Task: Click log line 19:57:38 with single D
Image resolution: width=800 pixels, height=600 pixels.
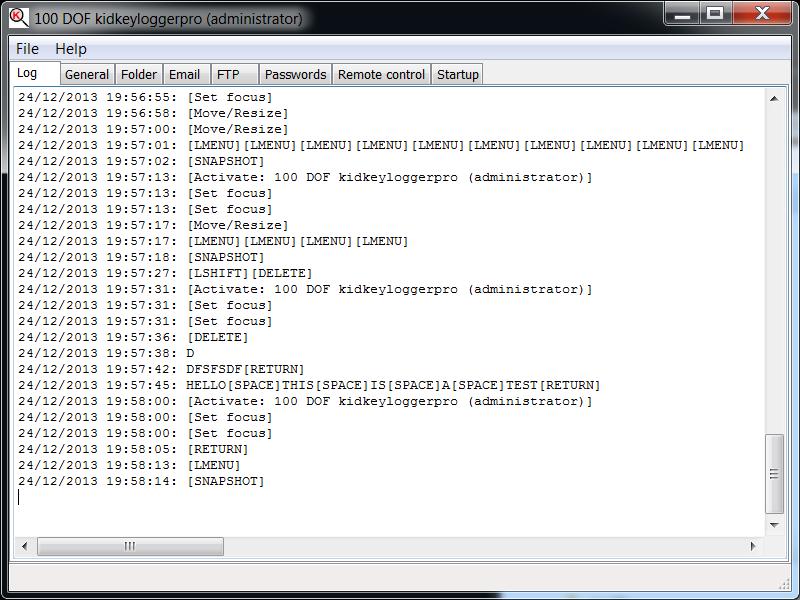Action: click(106, 353)
